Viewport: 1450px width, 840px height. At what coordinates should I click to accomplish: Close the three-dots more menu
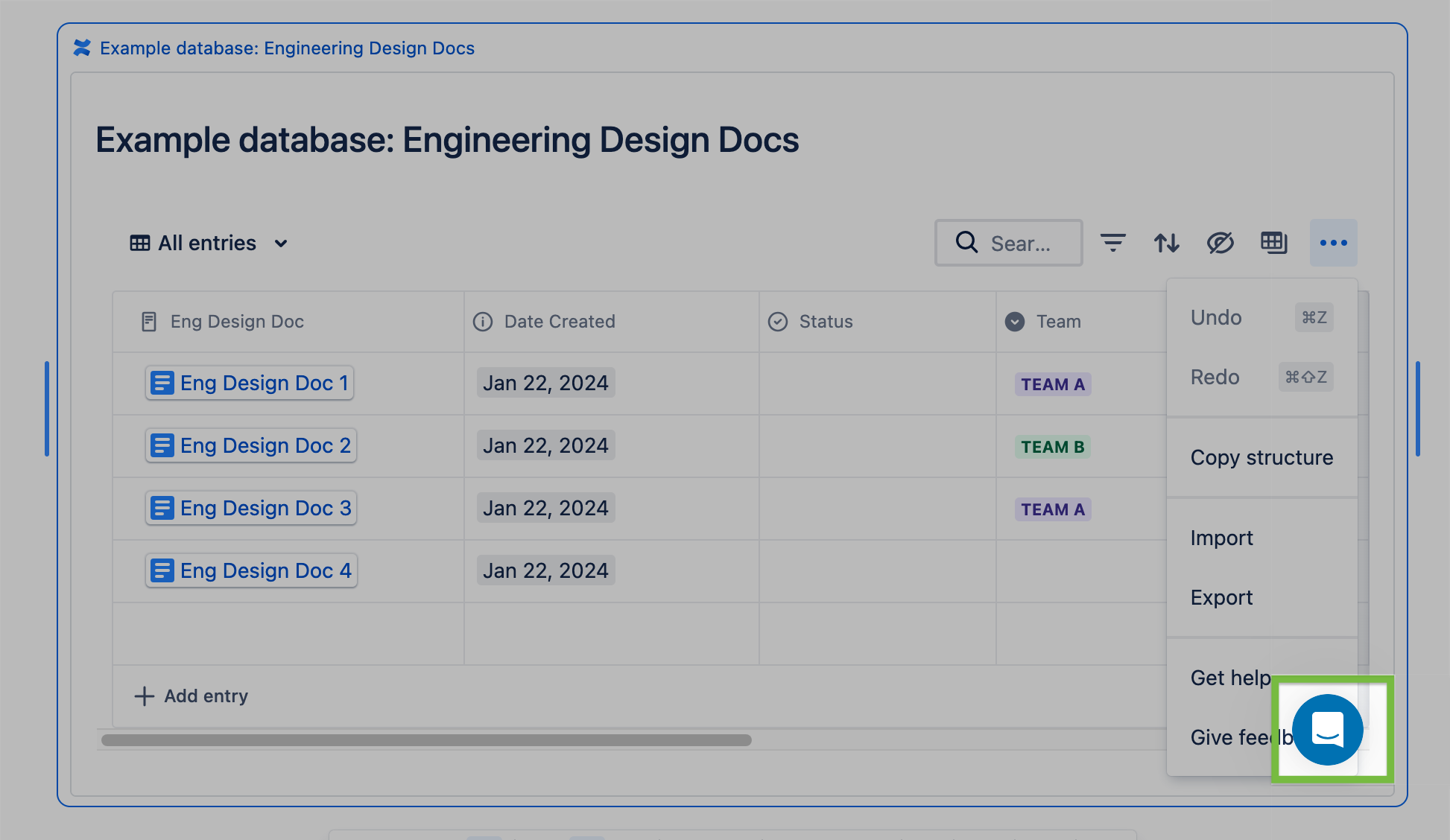(1334, 243)
